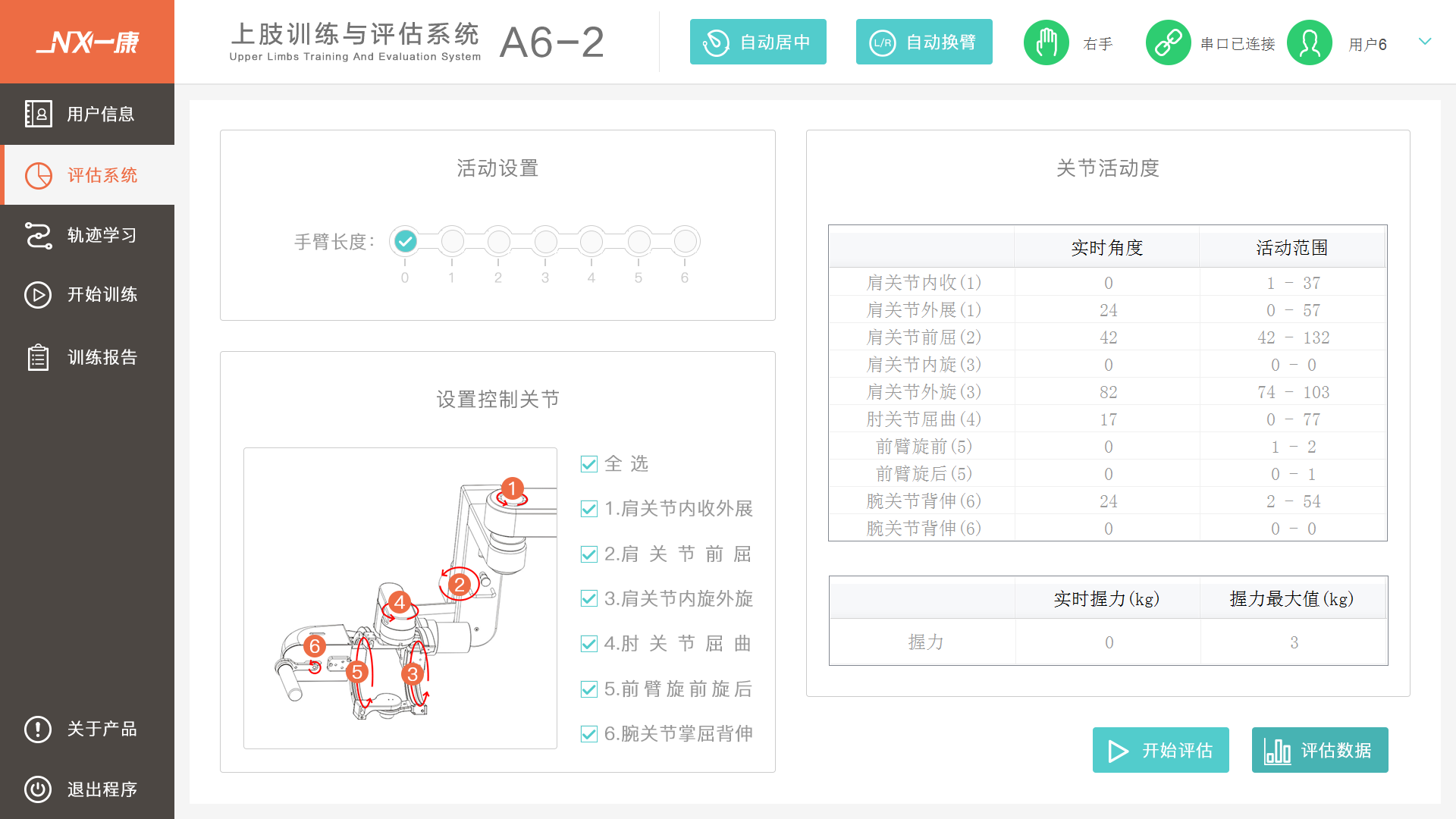
Task: Click the NX logo in top-left corner
Action: pyautogui.click(x=87, y=42)
